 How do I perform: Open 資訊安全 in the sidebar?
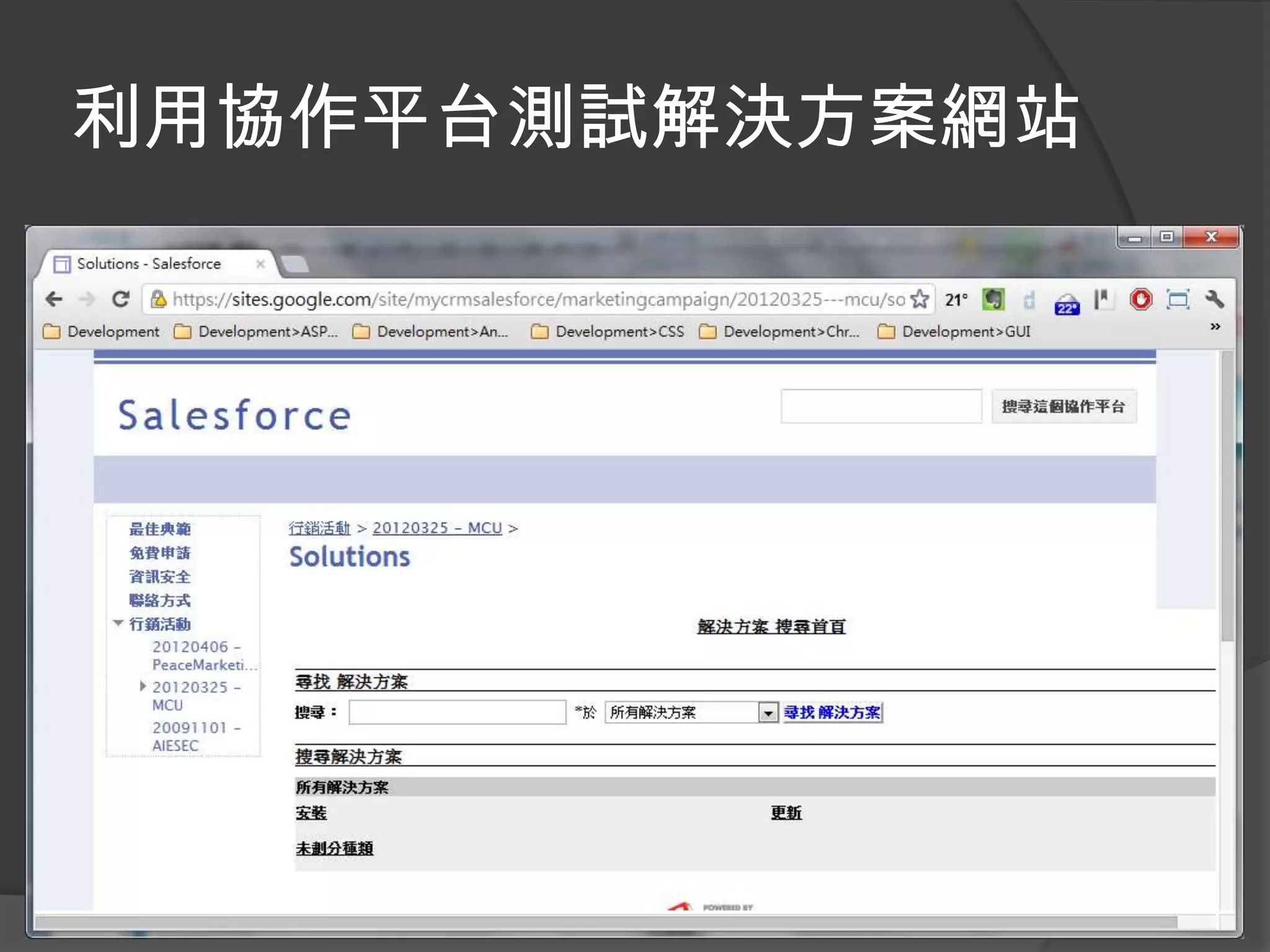tap(160, 577)
